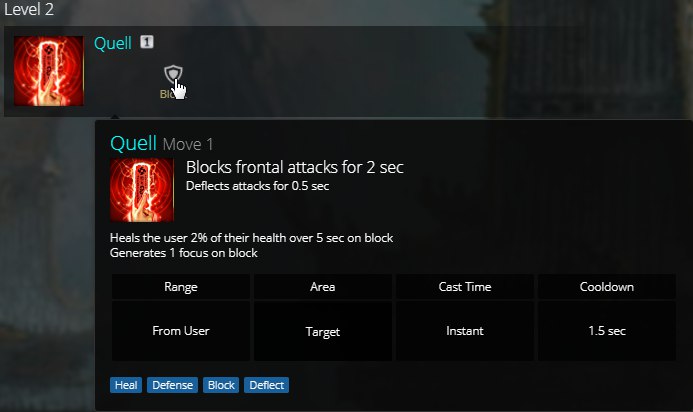Open the Quell skill name link
Screen dimensions: 693x412
pos(113,43)
